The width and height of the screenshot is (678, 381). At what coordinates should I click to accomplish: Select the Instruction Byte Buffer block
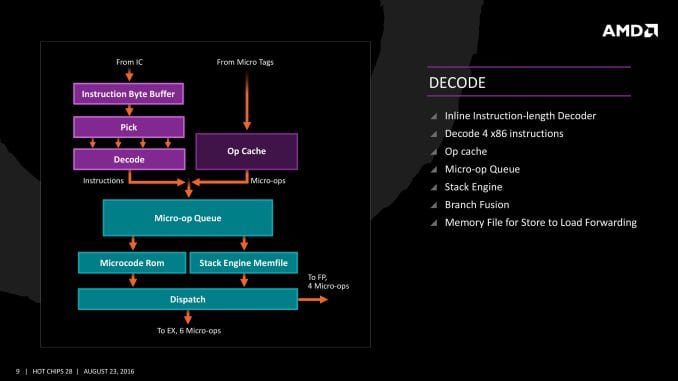128,94
